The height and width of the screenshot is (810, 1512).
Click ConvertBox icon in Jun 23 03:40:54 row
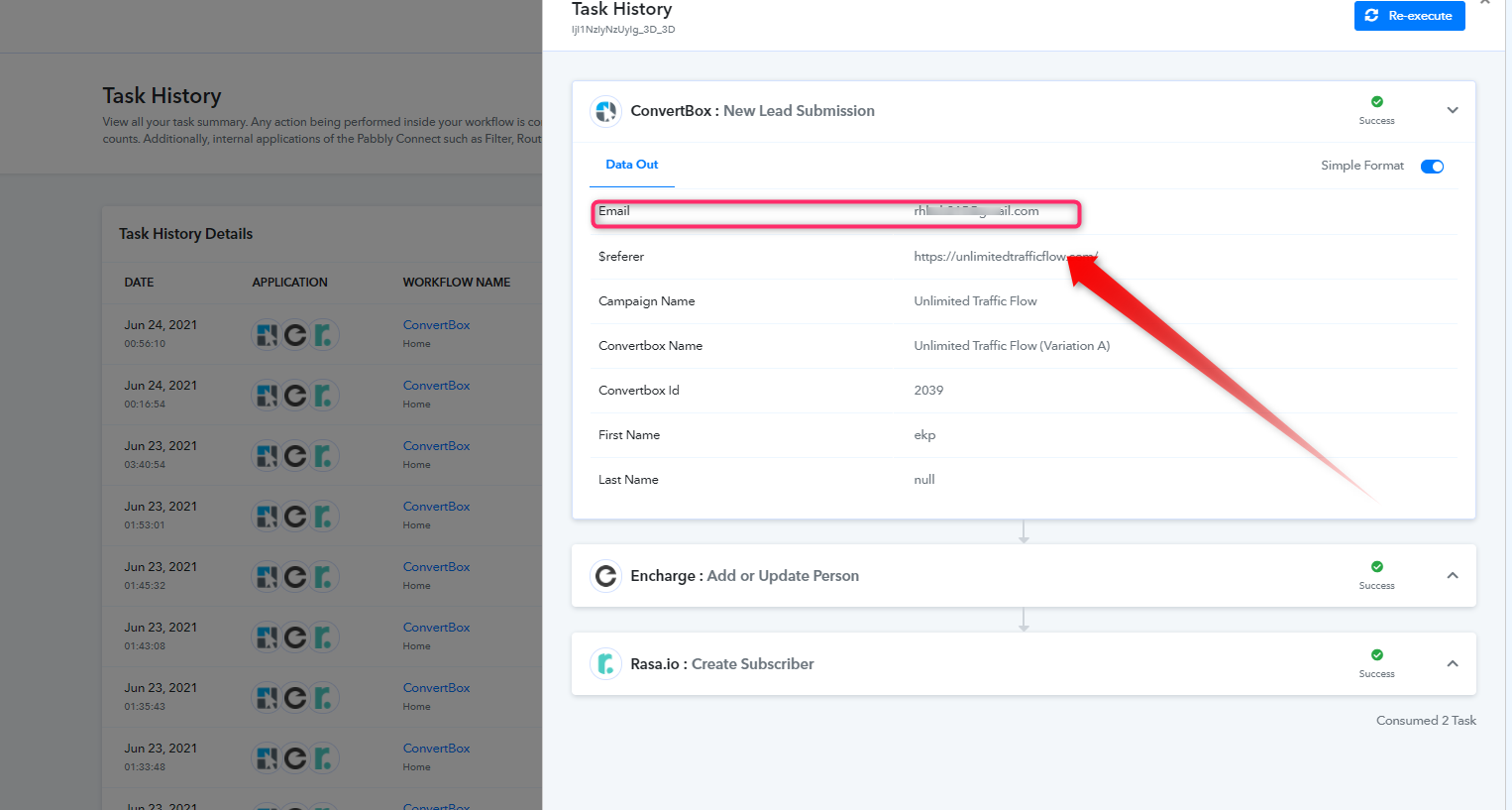tap(268, 456)
